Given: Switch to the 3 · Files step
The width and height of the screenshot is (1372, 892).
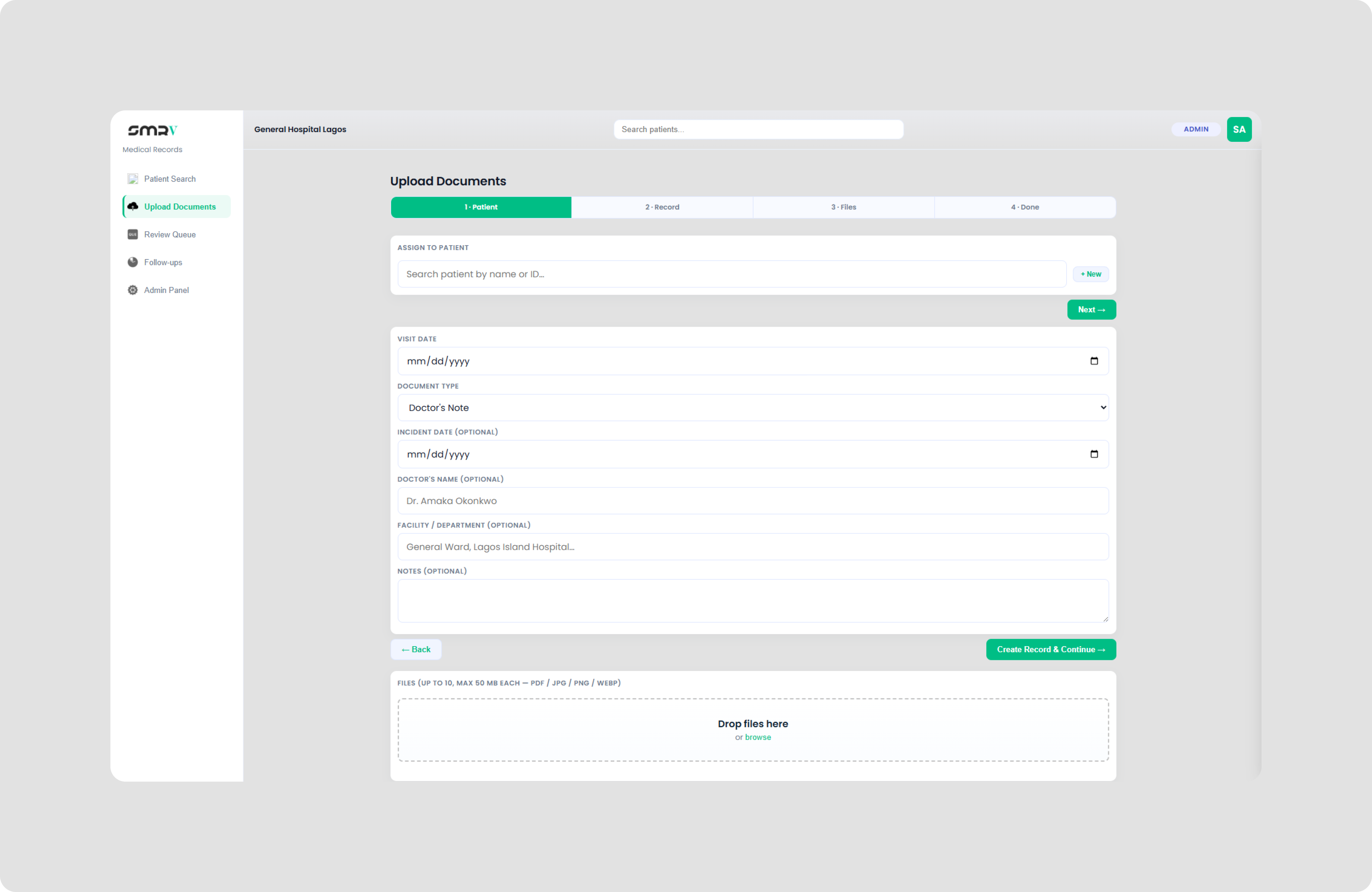Looking at the screenshot, I should coord(843,207).
